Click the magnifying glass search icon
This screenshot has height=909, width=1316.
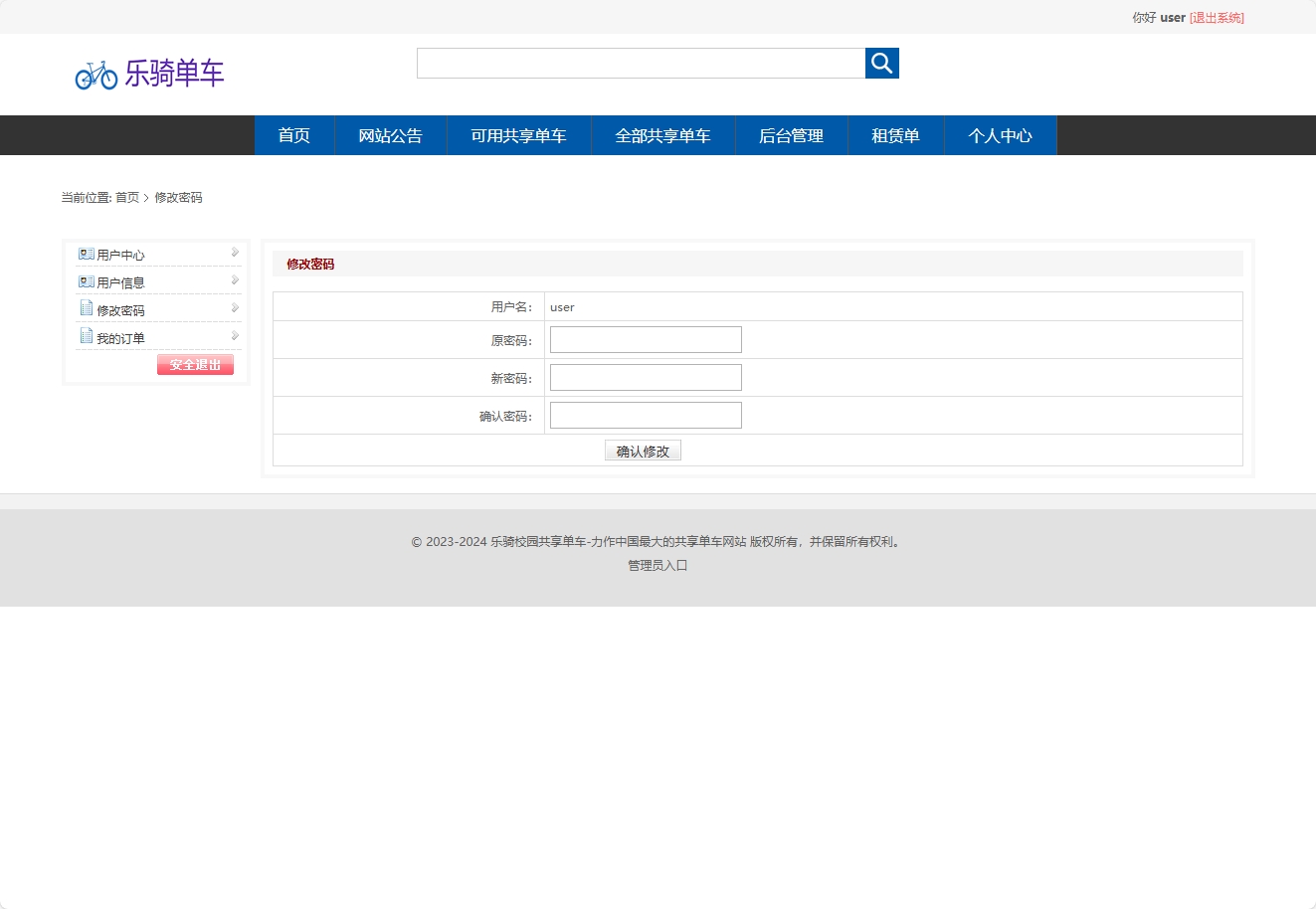point(881,63)
